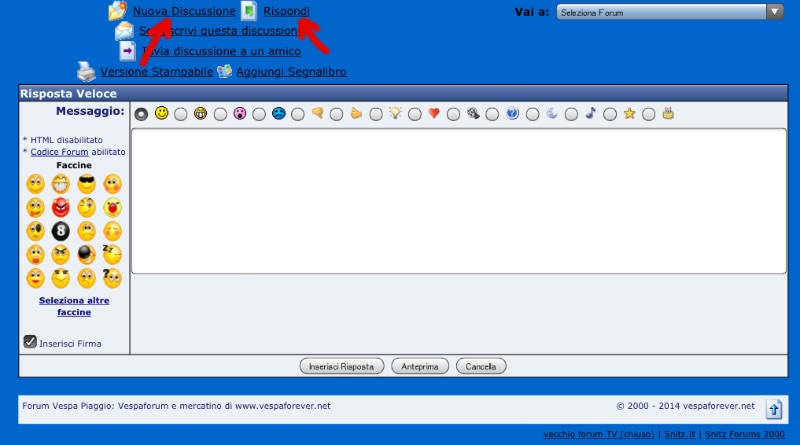Click the Risposta Veloce header text
The width and height of the screenshot is (800, 445).
coord(68,93)
